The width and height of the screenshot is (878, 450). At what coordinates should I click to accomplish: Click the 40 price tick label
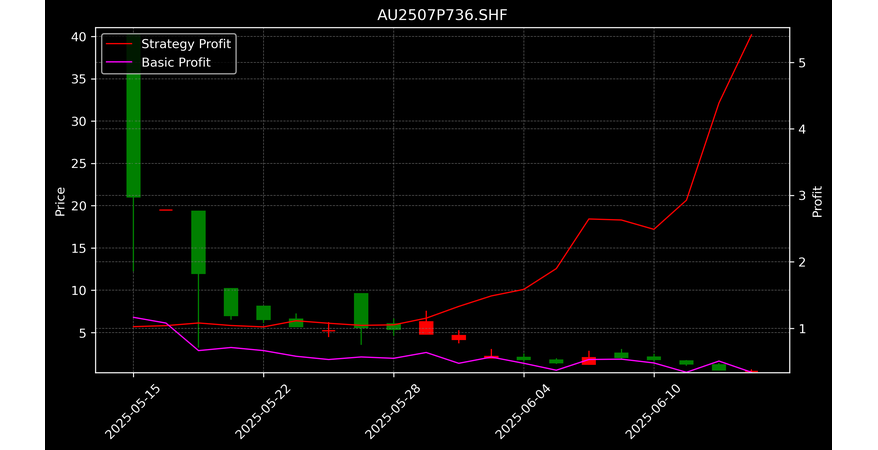point(79,37)
